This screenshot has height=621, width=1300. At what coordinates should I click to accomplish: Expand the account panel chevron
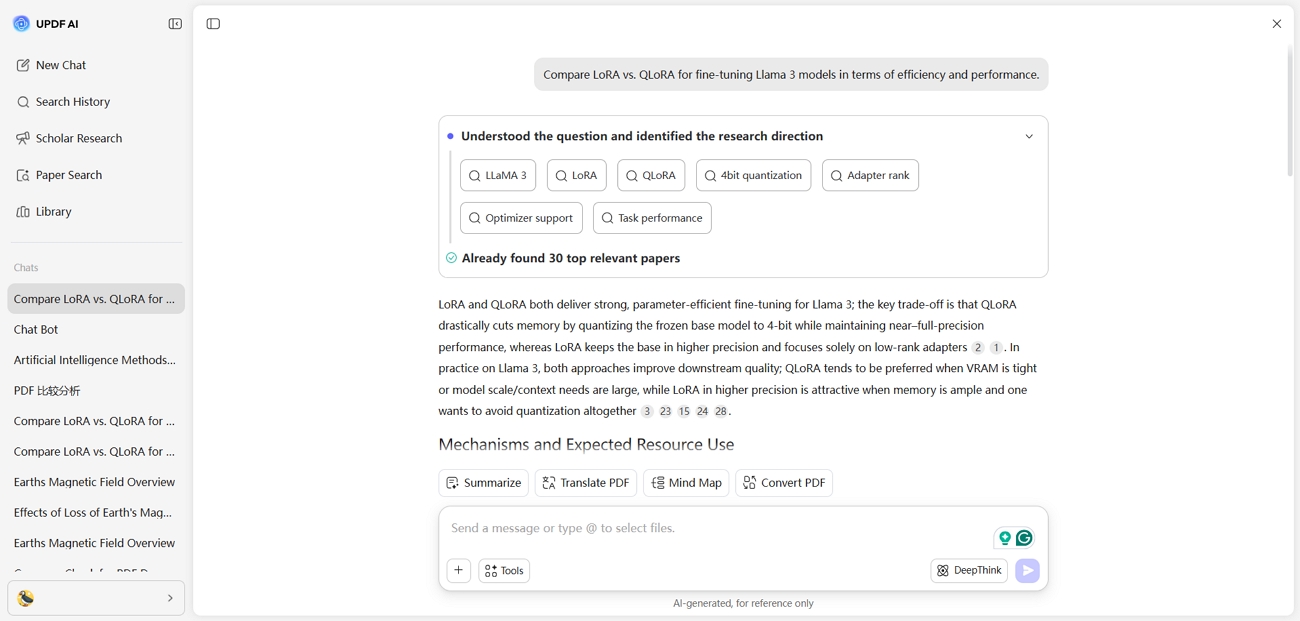[170, 598]
